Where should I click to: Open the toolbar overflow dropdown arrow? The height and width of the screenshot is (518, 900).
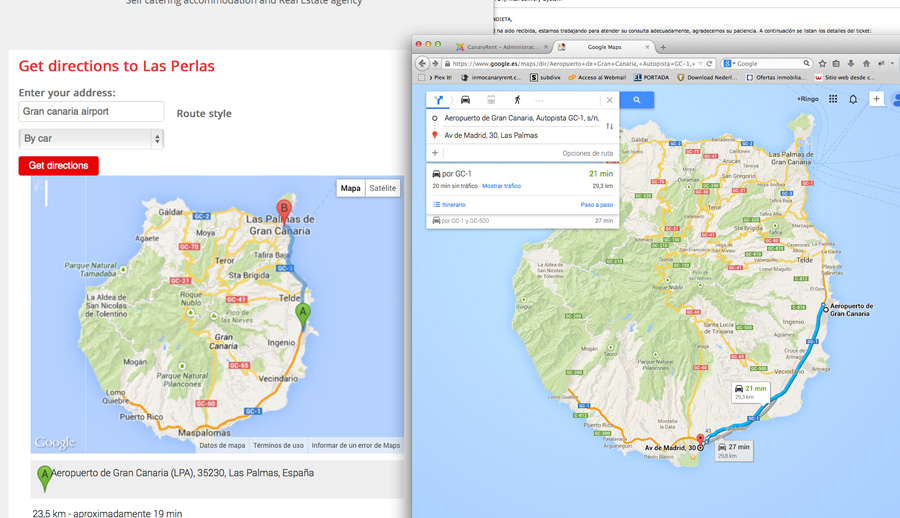tap(893, 63)
